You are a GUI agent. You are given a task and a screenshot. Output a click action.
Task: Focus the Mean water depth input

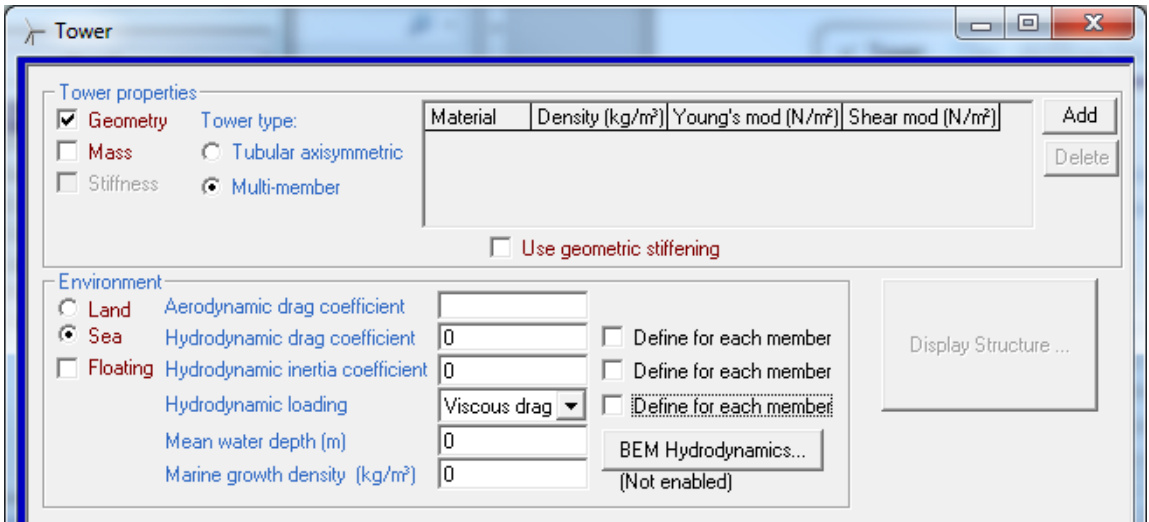click(x=512, y=440)
